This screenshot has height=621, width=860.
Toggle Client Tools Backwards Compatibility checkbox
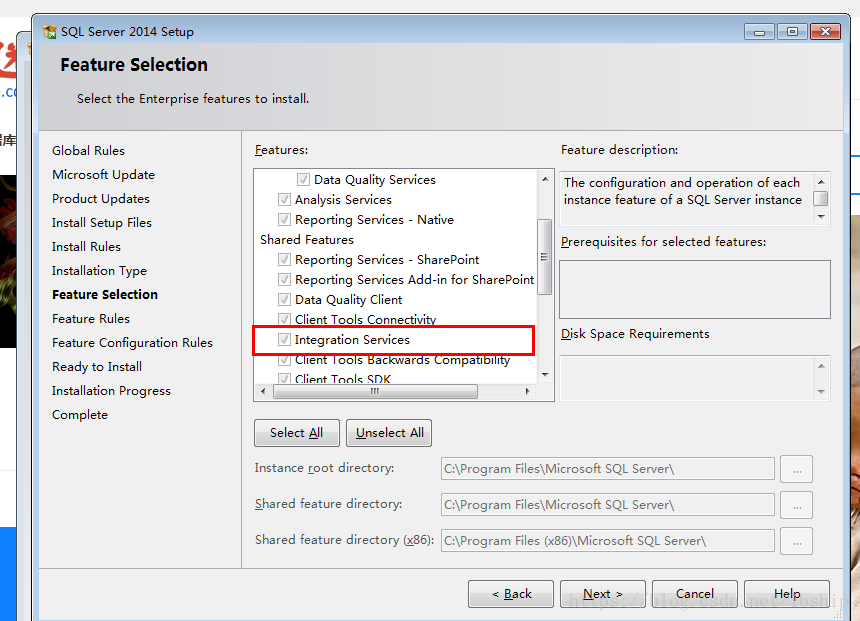[284, 360]
